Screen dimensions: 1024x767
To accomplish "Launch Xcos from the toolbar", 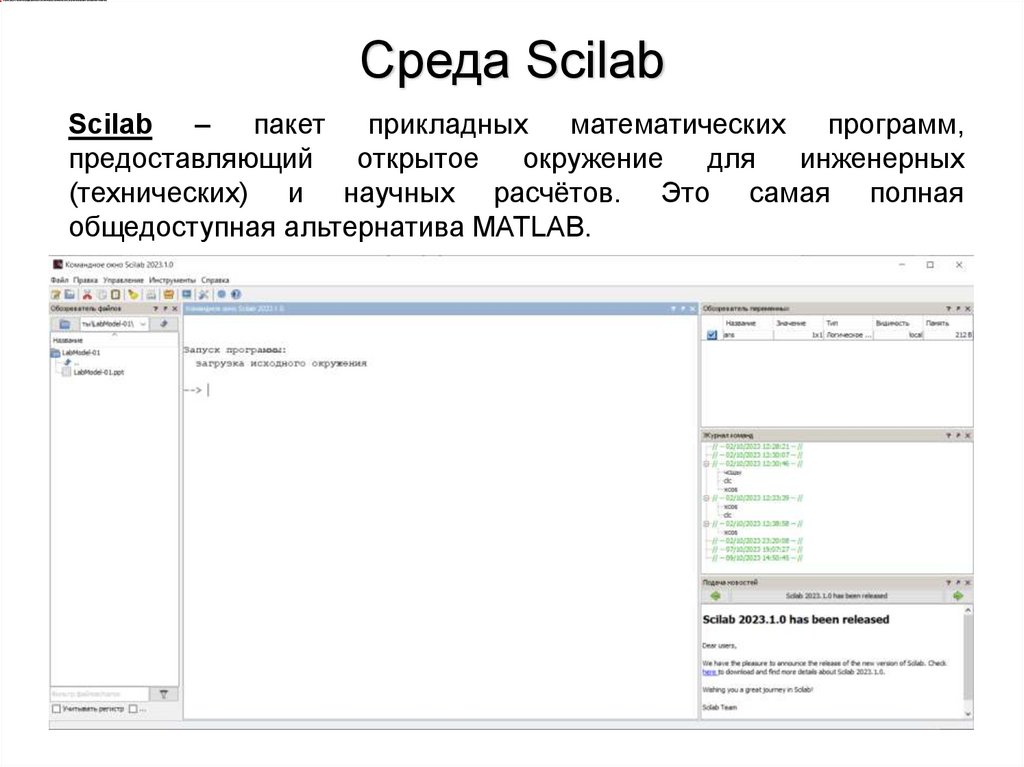I will click(x=187, y=295).
